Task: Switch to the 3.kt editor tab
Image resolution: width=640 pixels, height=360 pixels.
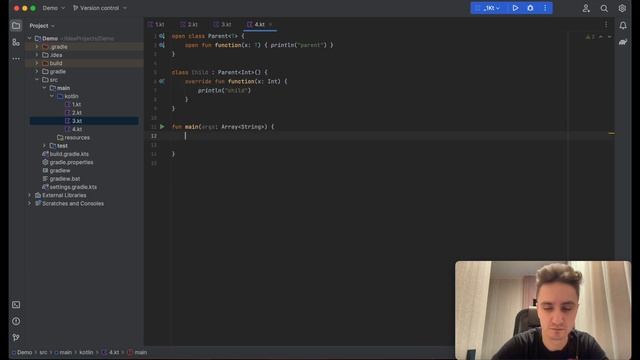Action: point(222,24)
